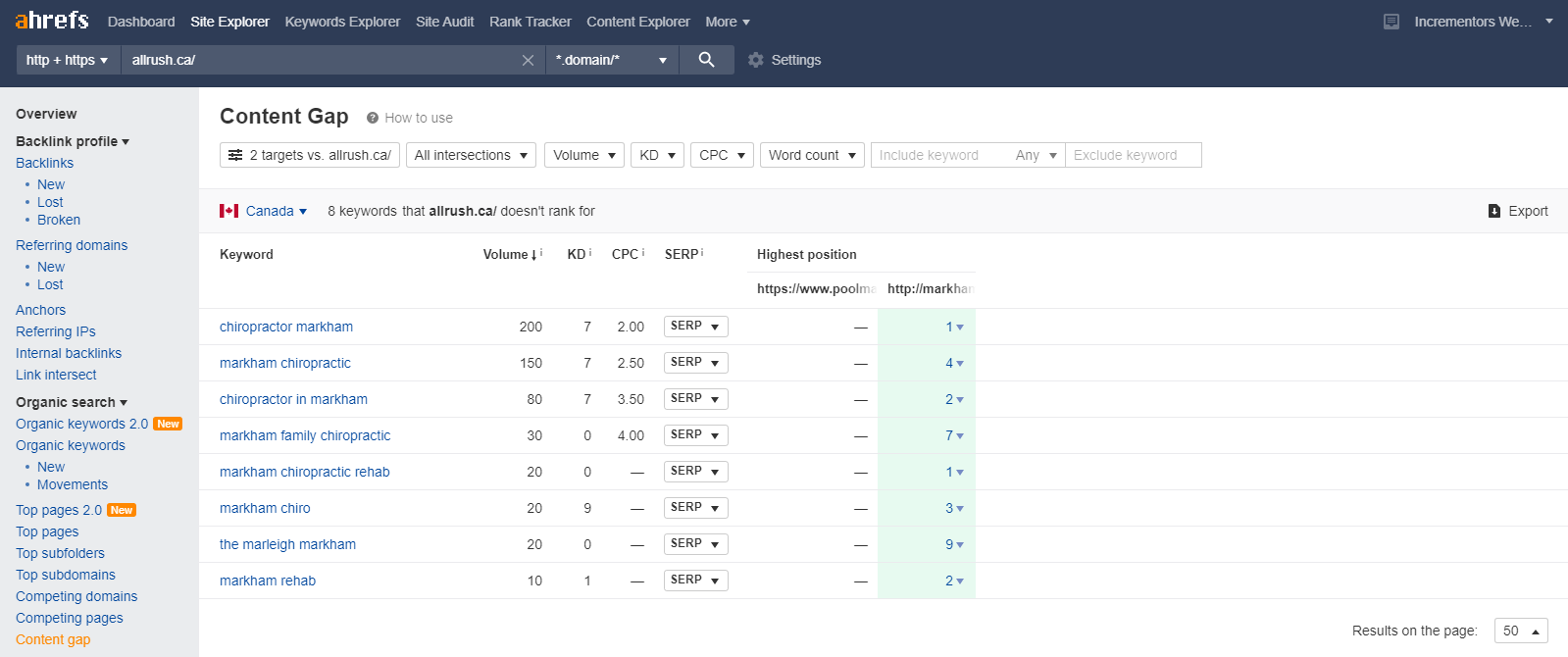This screenshot has width=1568, height=657.
Task: Click the Export button
Action: (1518, 211)
